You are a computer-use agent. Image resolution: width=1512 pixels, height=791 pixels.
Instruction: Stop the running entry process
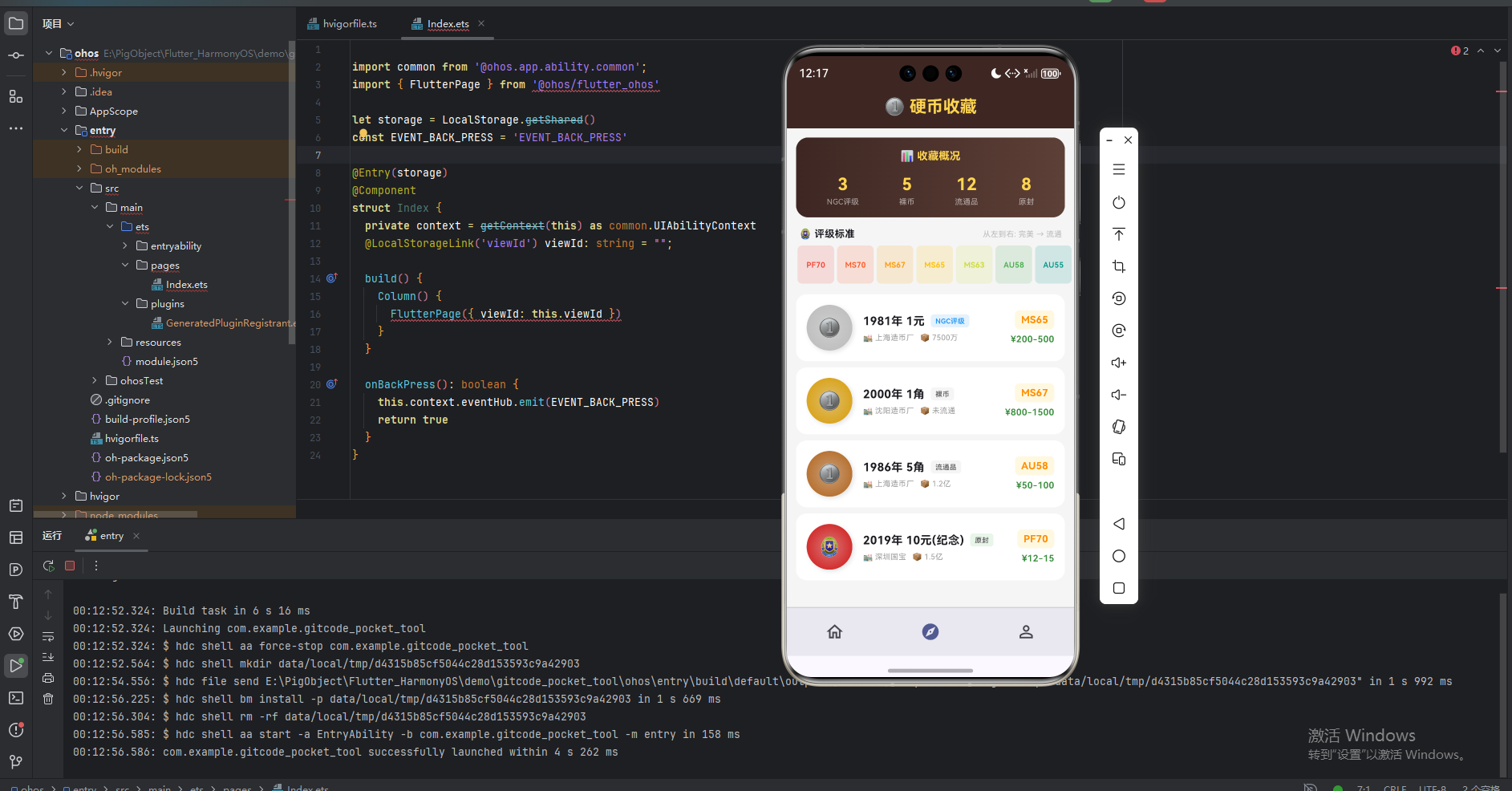coord(70,566)
